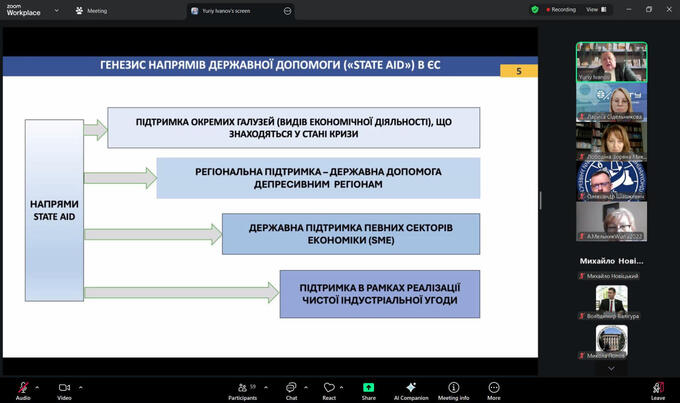Click the green encryption shield icon
This screenshot has width=680, height=403.
pyautogui.click(x=535, y=9)
